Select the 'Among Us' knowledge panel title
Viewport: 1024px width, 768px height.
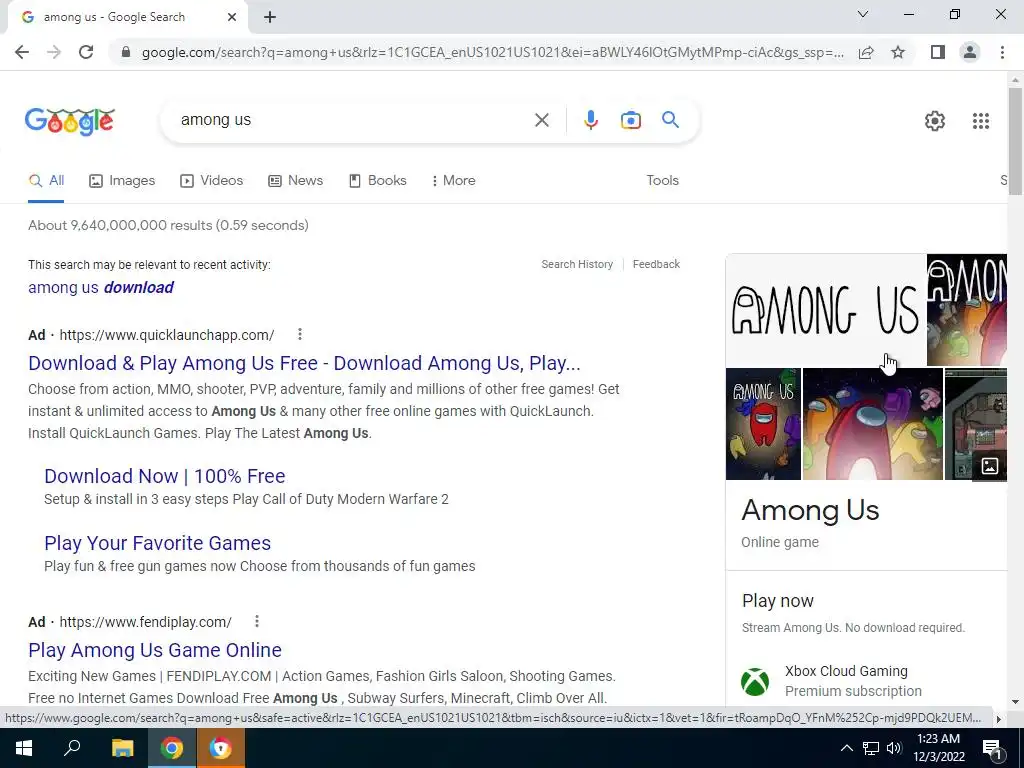(810, 511)
